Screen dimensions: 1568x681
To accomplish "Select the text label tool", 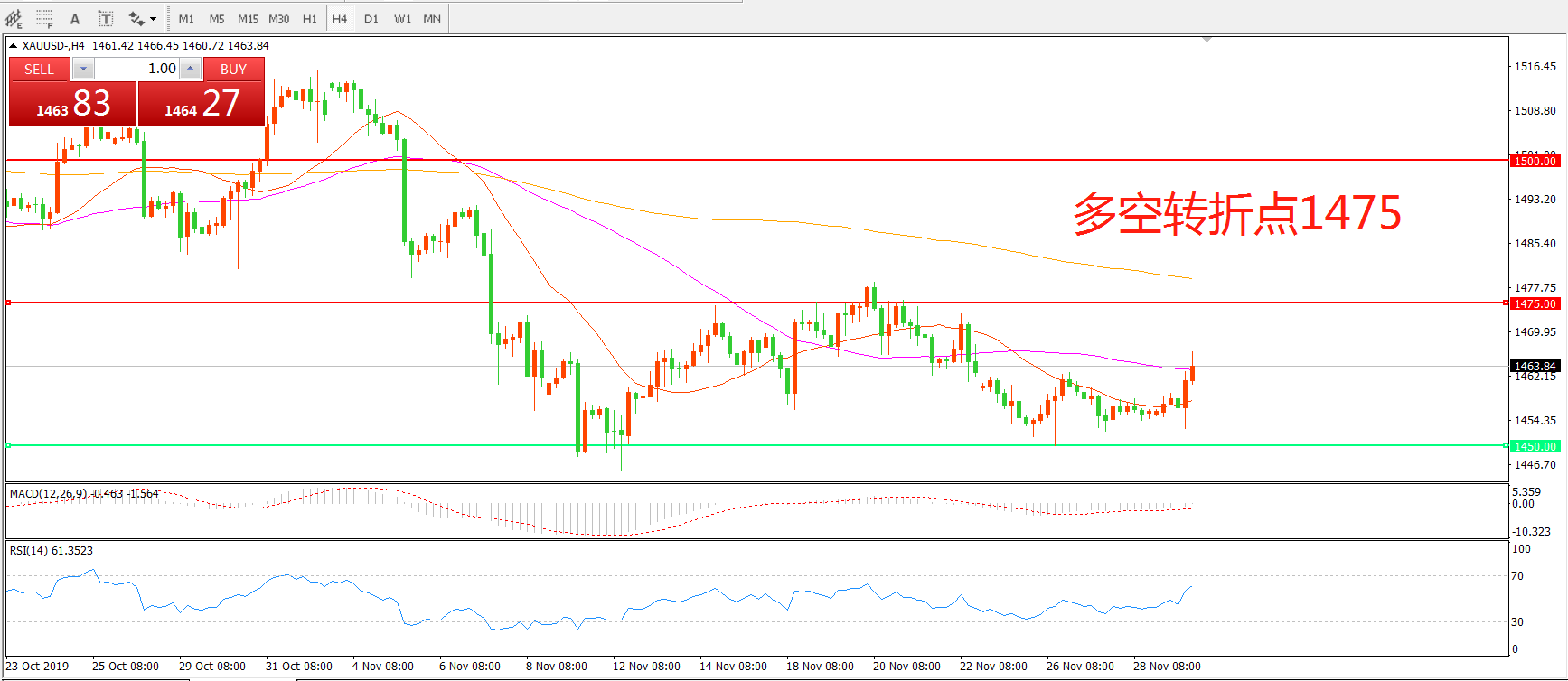I will click(105, 18).
